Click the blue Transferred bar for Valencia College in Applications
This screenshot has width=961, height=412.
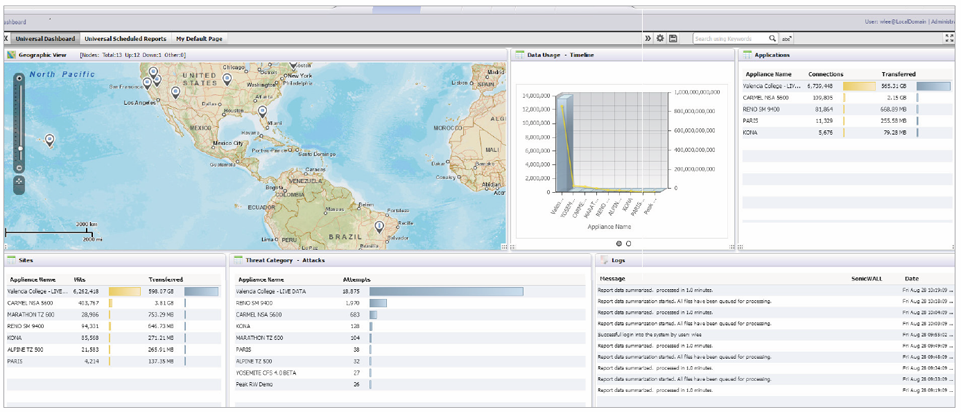tap(933, 86)
